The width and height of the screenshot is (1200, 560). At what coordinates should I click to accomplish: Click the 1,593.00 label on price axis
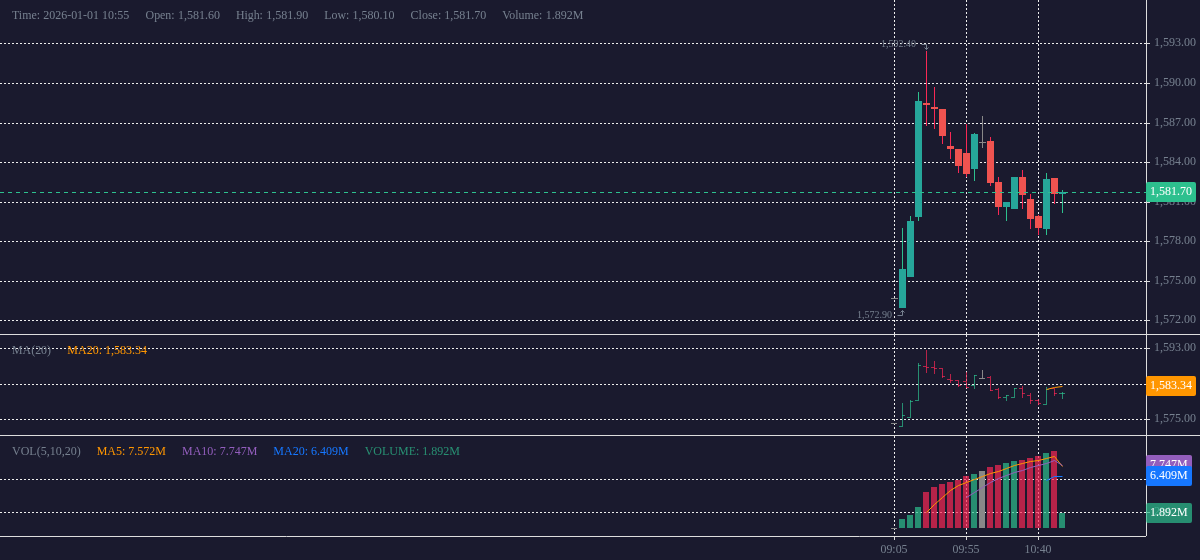click(1174, 43)
